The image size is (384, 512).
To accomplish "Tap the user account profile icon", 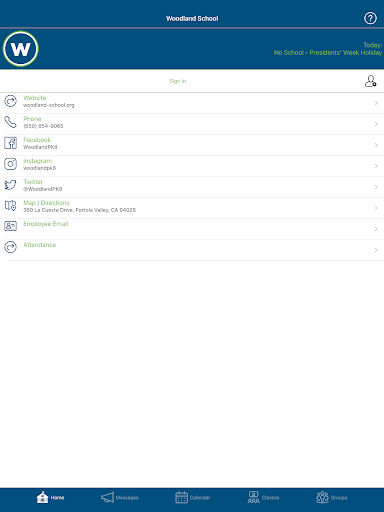I will [370, 81].
